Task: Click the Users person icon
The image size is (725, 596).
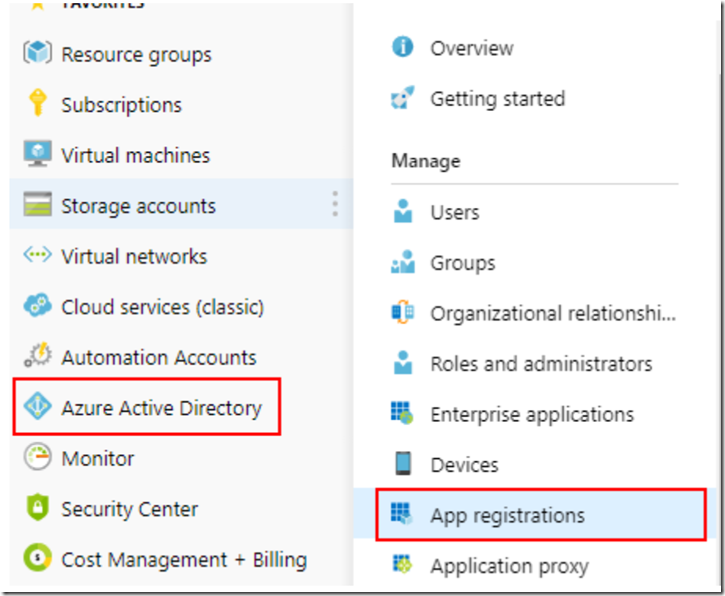Action: coord(403,211)
